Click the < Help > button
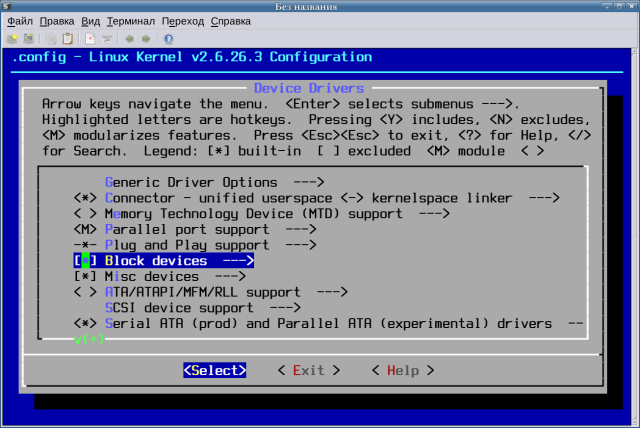 pyautogui.click(x=403, y=370)
